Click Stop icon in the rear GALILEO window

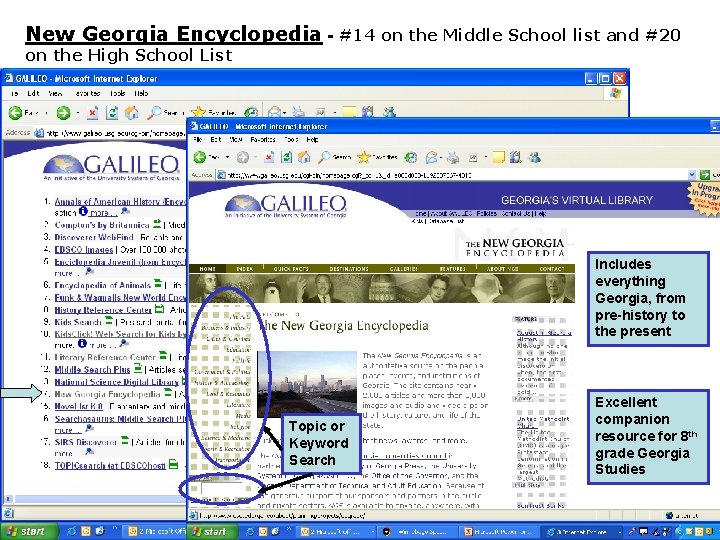(x=93, y=112)
